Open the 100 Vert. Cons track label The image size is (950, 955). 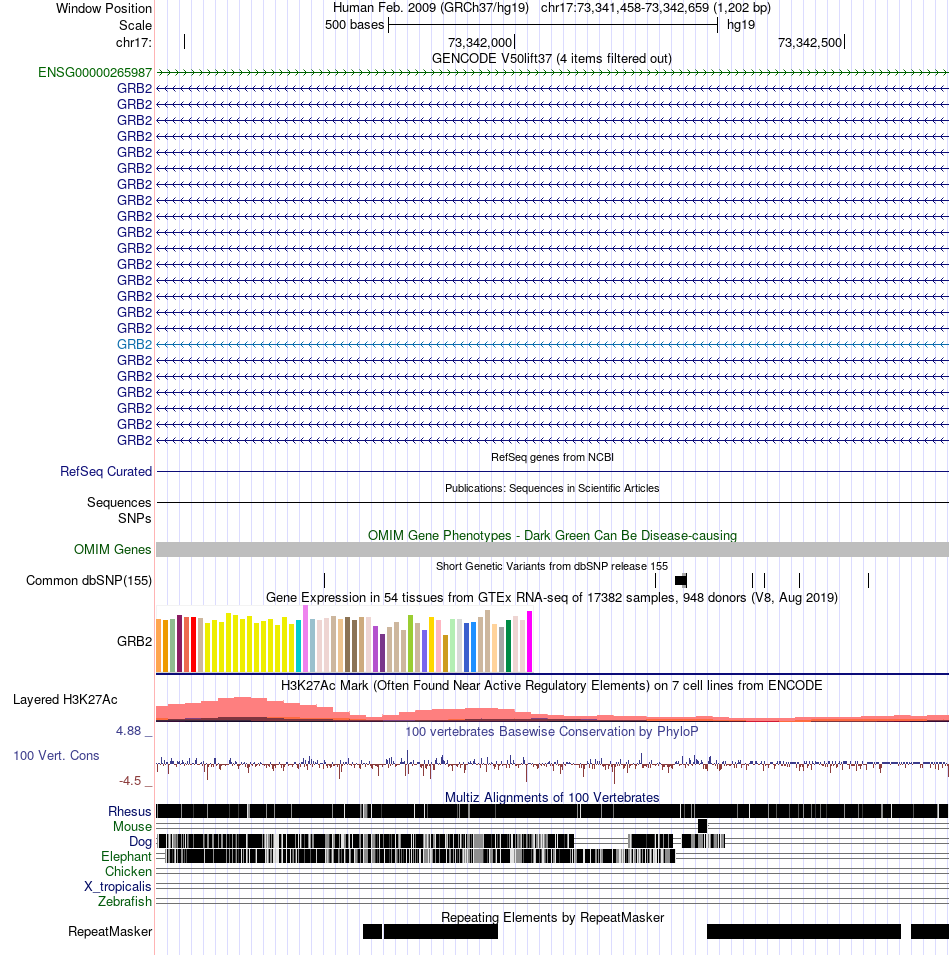tap(56, 755)
